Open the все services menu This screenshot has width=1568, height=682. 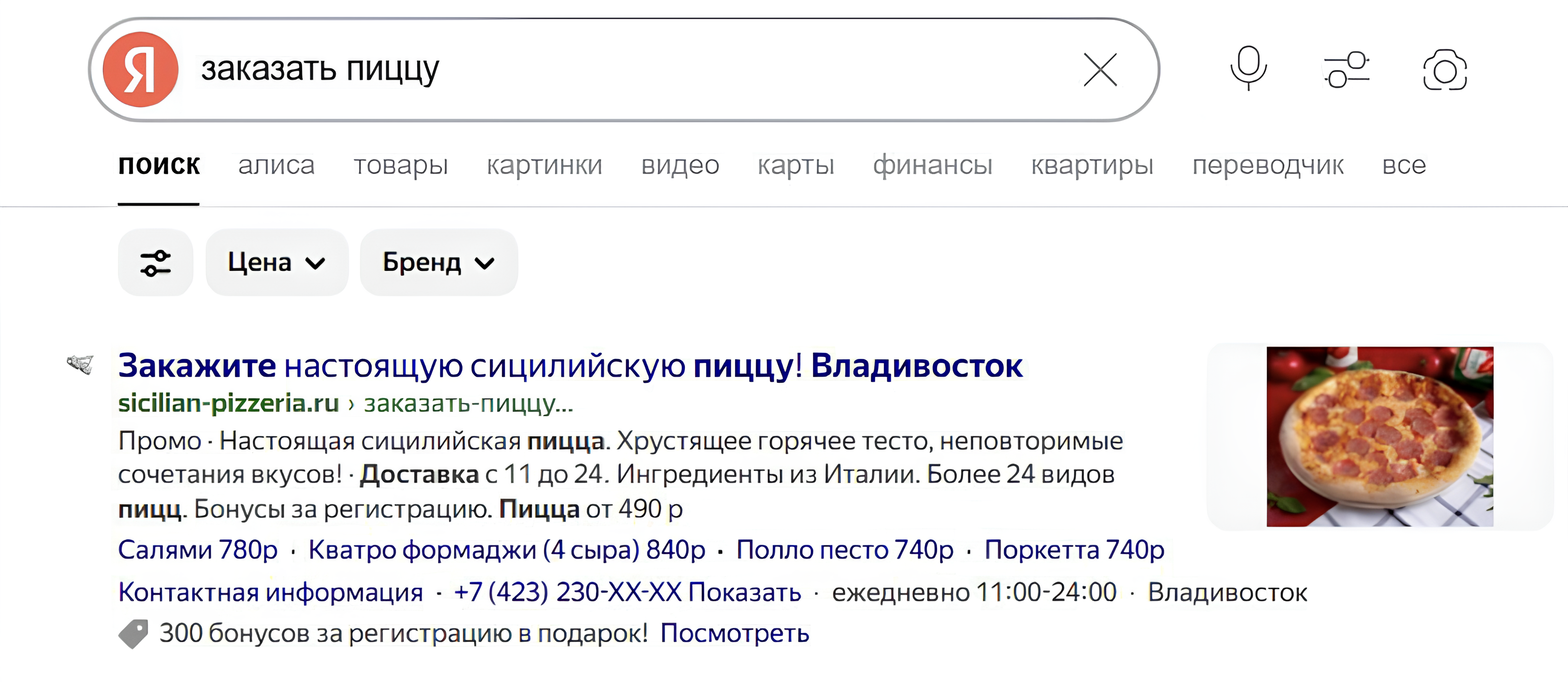[x=1404, y=166]
